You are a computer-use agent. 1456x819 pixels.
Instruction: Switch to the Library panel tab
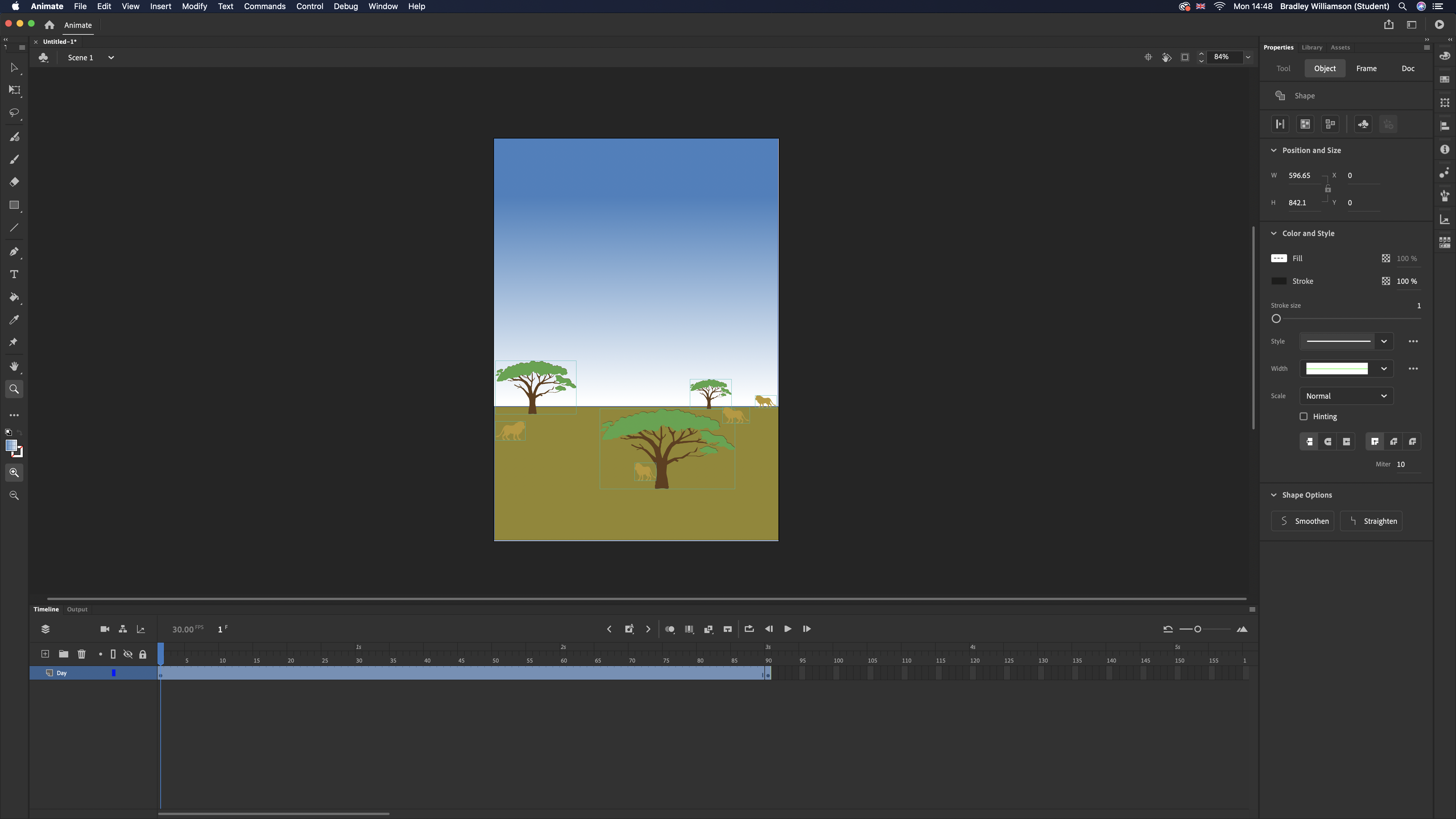(1311, 47)
